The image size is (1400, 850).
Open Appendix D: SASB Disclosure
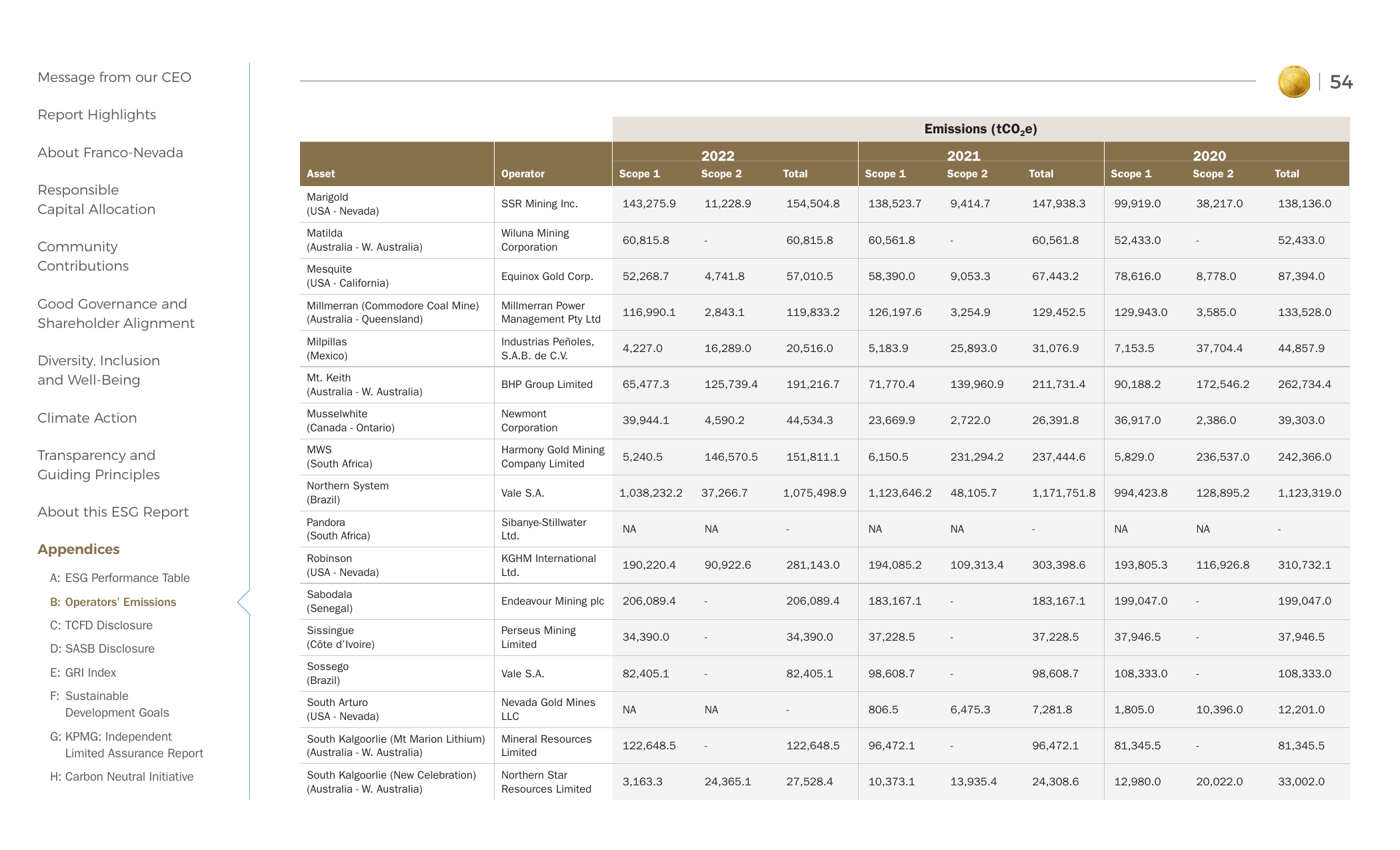(102, 649)
